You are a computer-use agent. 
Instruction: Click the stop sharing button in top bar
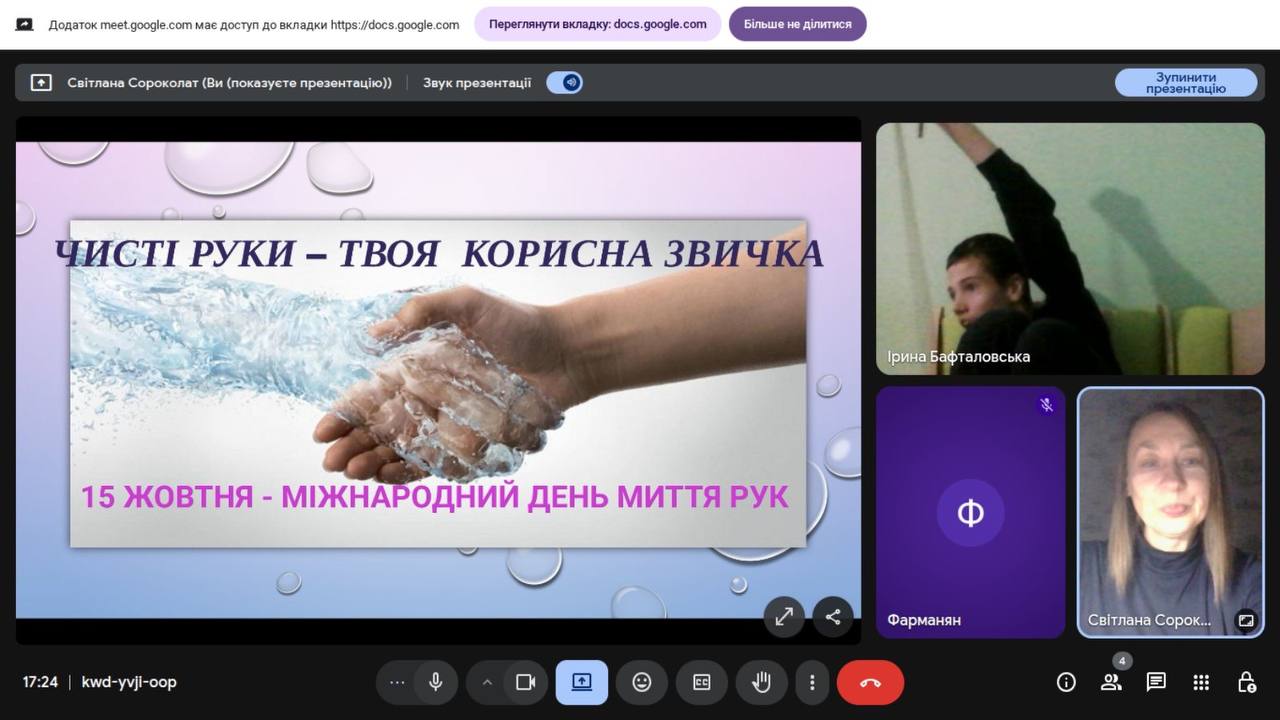[797, 24]
